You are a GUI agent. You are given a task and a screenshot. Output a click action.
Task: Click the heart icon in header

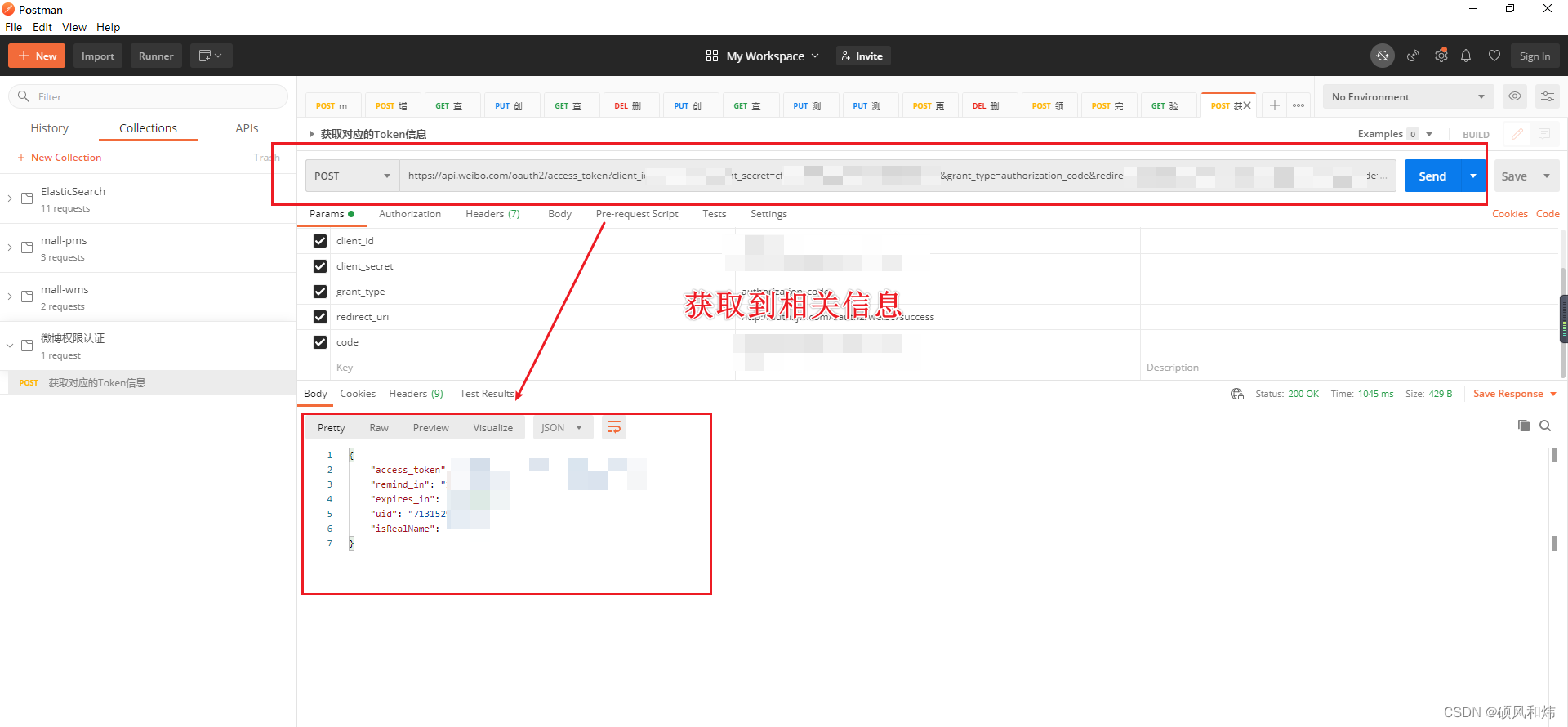pos(1494,56)
